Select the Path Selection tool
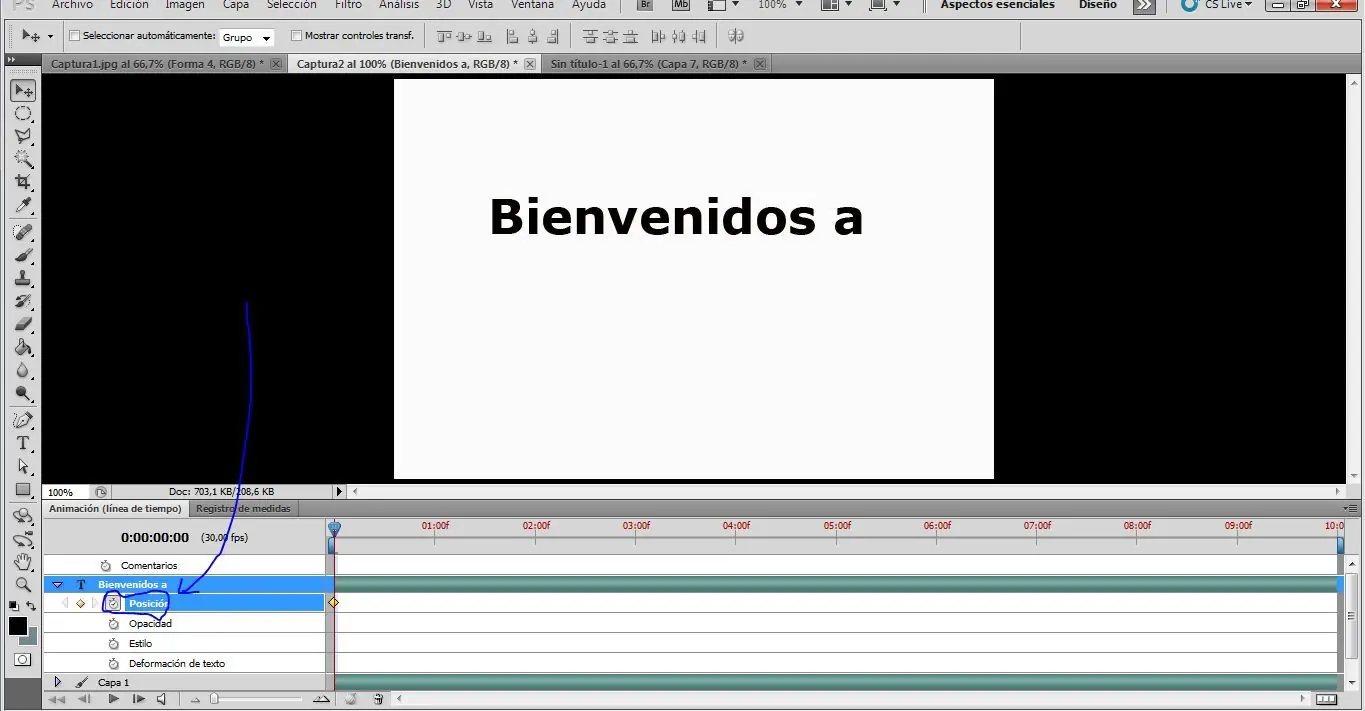Viewport: 1365px width, 711px height. click(x=22, y=466)
